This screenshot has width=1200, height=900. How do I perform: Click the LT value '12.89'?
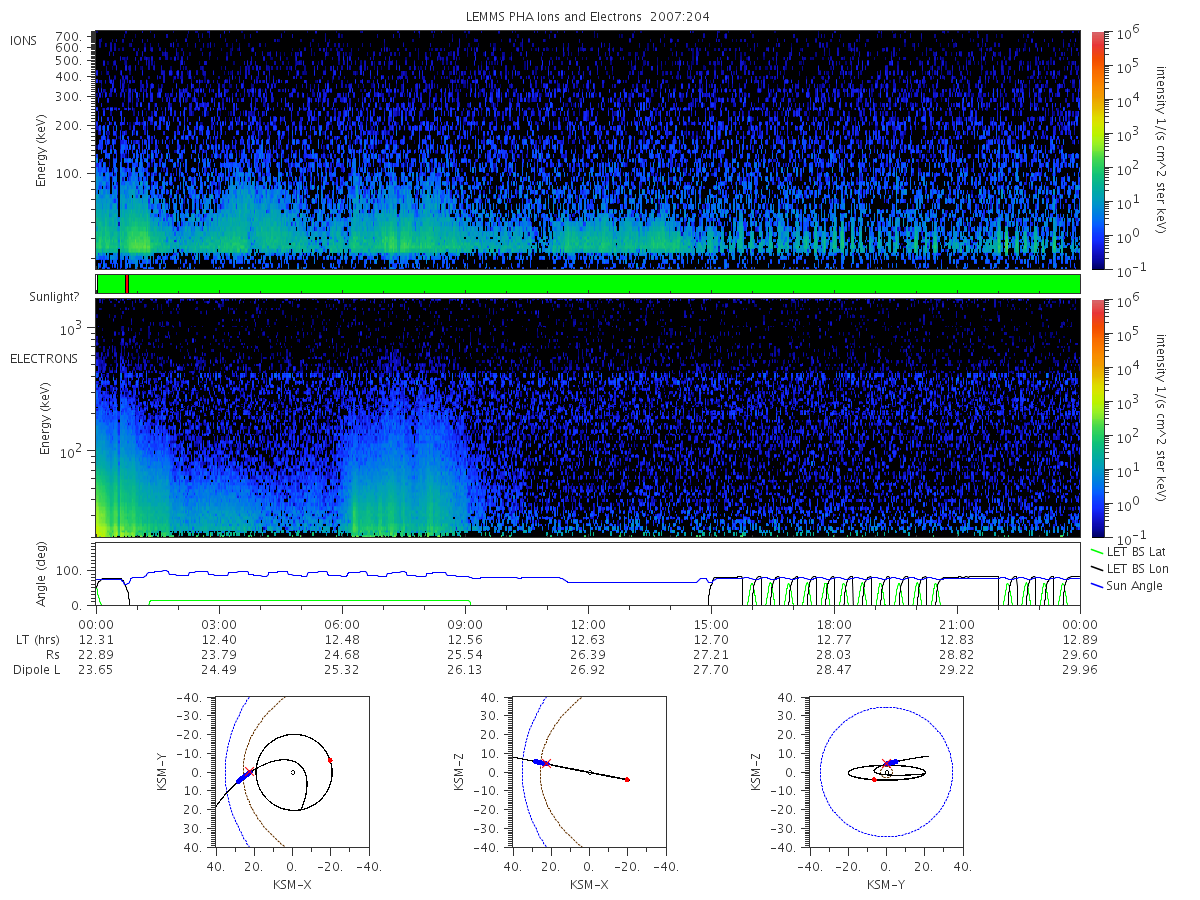(x=1080, y=640)
